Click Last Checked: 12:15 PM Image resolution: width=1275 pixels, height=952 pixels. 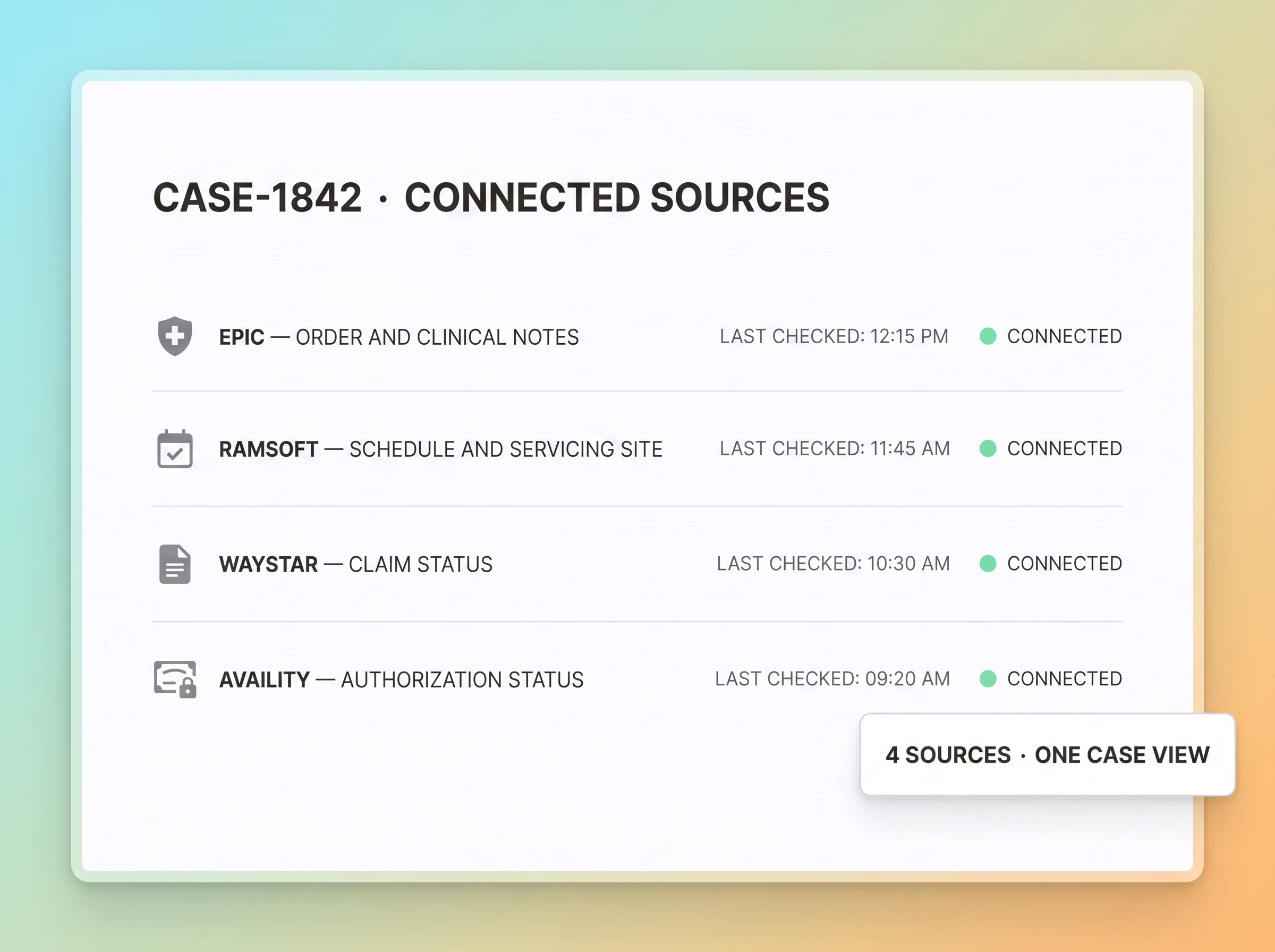tap(834, 336)
